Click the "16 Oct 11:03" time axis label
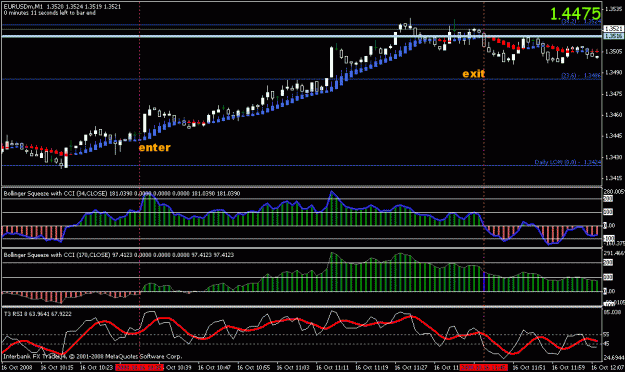625x372 pixels. click(293, 367)
